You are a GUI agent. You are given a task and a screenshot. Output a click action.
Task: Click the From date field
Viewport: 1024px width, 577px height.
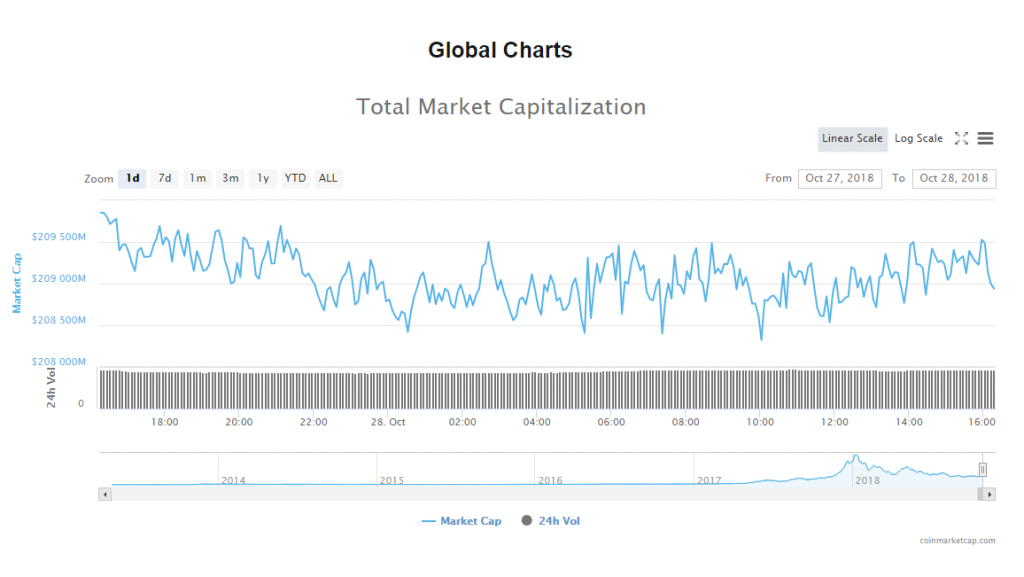839,179
